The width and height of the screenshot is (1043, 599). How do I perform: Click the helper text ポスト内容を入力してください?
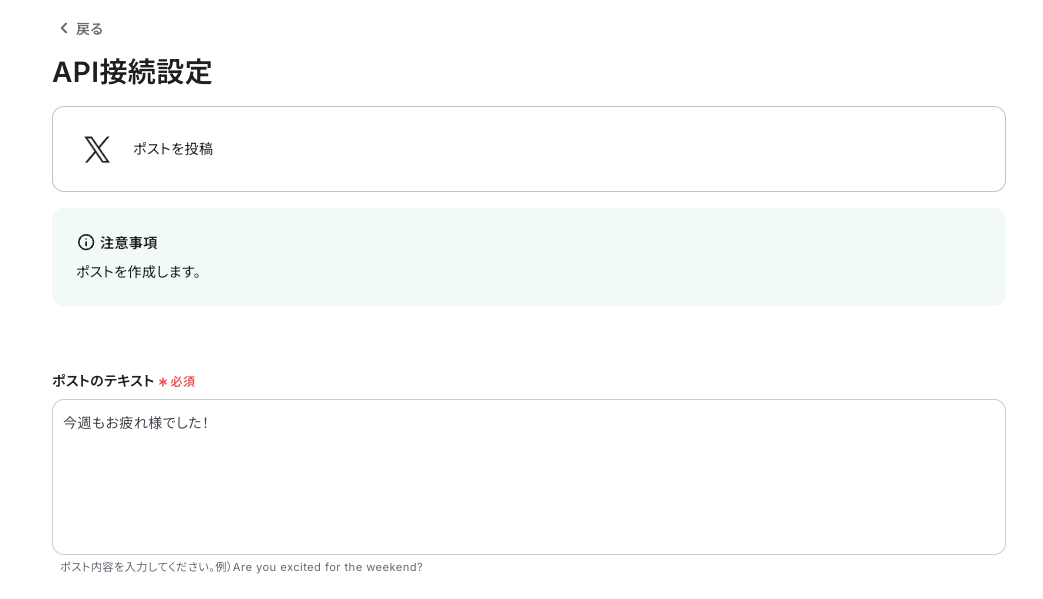(x=137, y=567)
